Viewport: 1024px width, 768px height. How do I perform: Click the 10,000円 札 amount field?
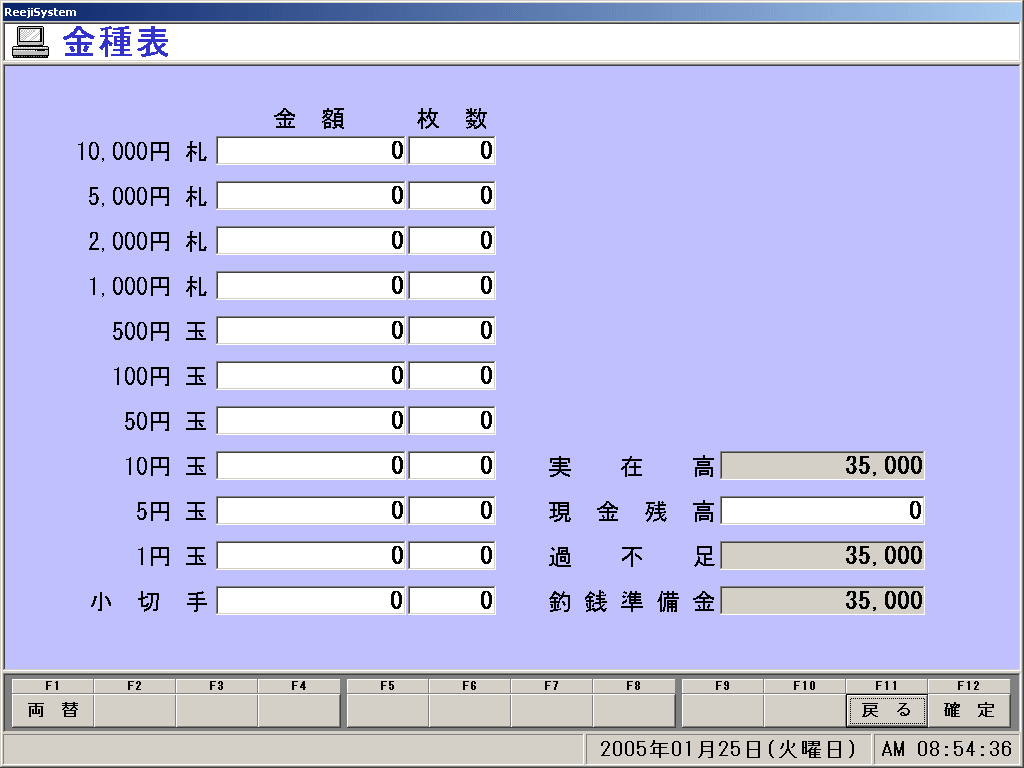[311, 151]
